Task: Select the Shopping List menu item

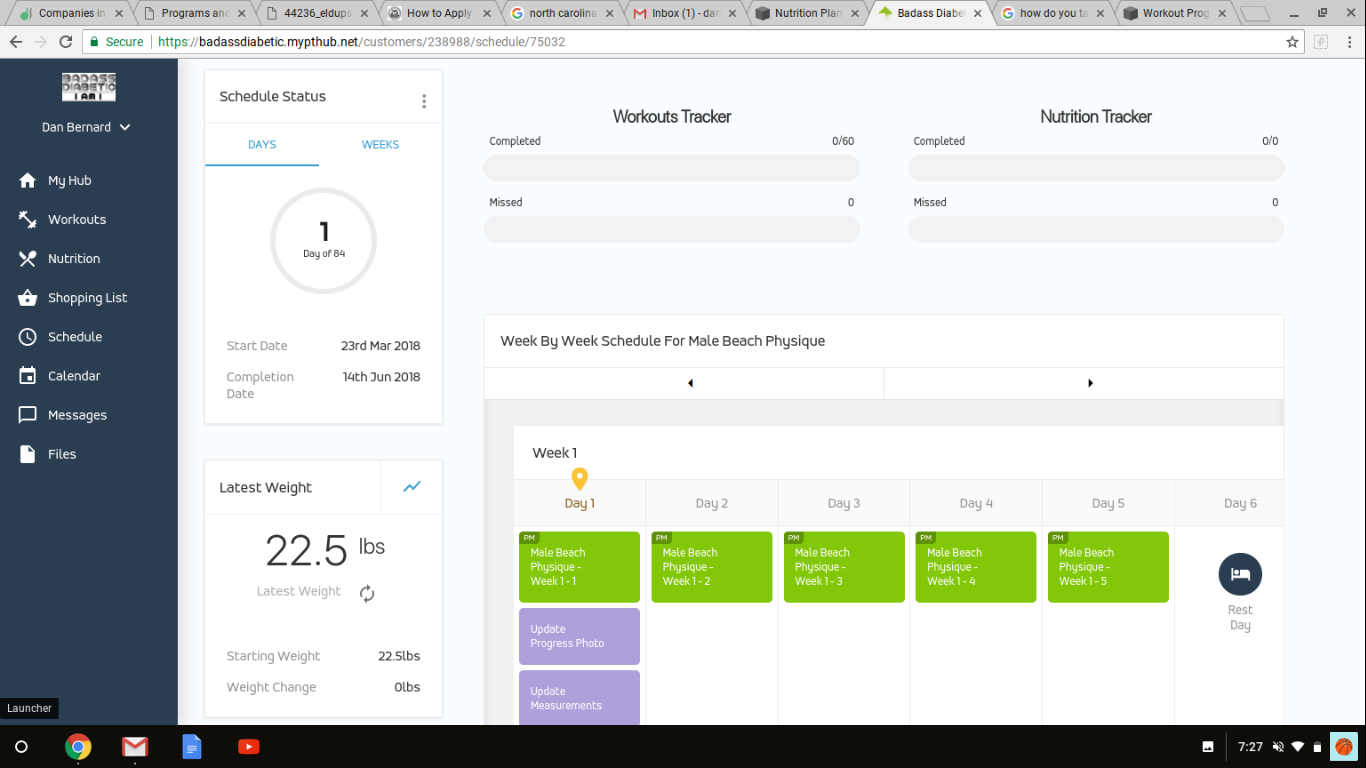Action: coord(89,297)
